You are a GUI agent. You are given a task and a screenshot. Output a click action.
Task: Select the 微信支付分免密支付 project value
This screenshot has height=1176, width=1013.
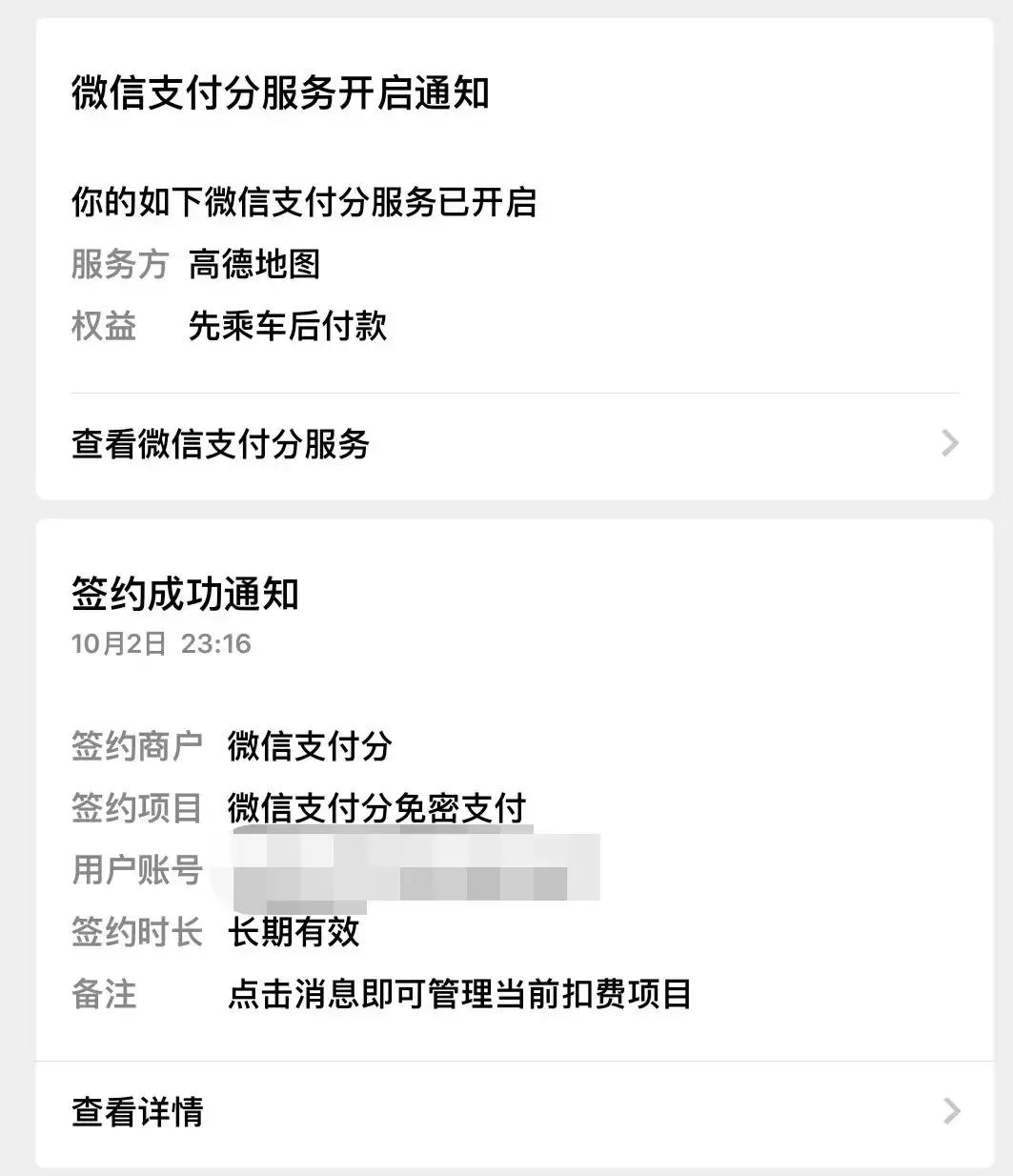pos(376,808)
